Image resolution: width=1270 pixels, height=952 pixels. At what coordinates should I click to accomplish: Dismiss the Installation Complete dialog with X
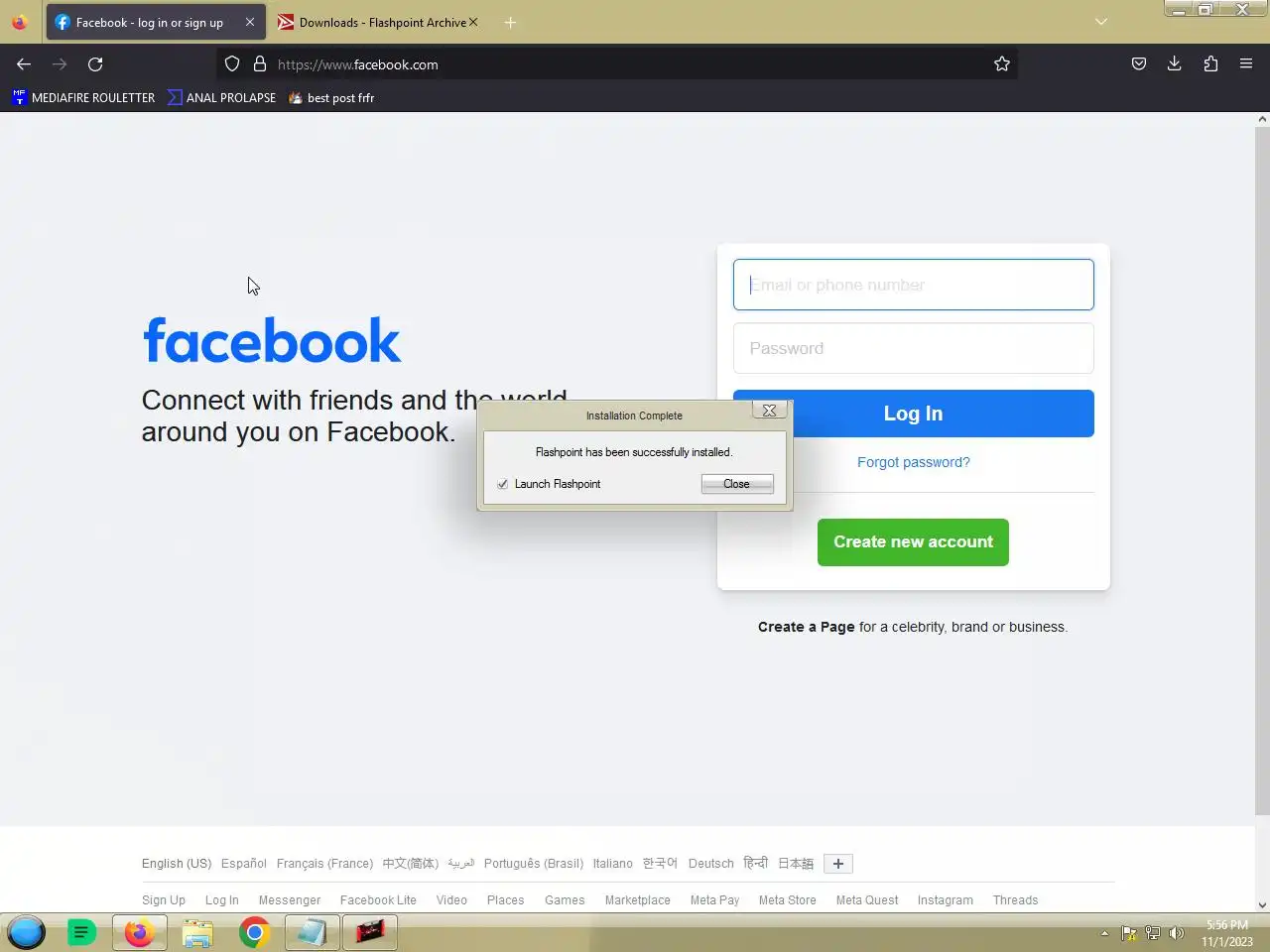[x=770, y=410]
